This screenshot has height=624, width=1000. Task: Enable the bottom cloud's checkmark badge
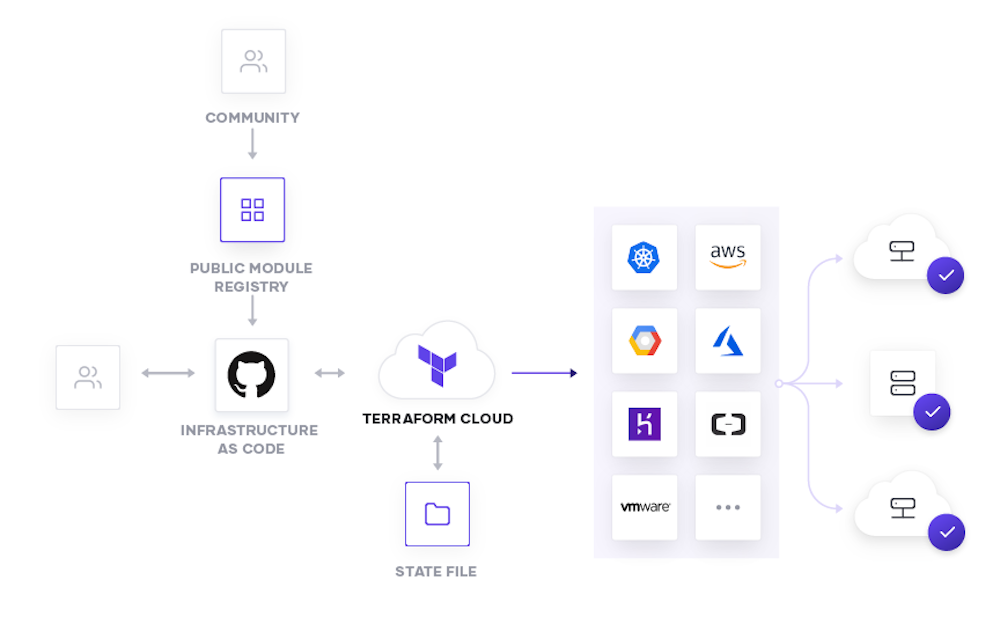coord(946,533)
